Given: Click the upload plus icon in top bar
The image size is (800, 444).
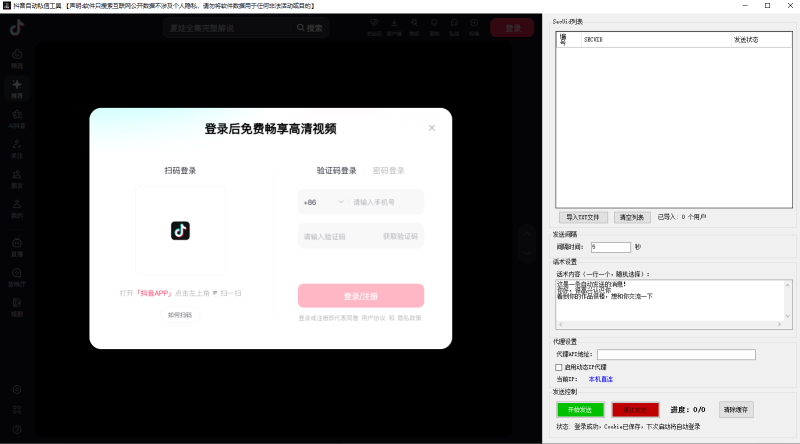Looking at the screenshot, I should pyautogui.click(x=474, y=27).
